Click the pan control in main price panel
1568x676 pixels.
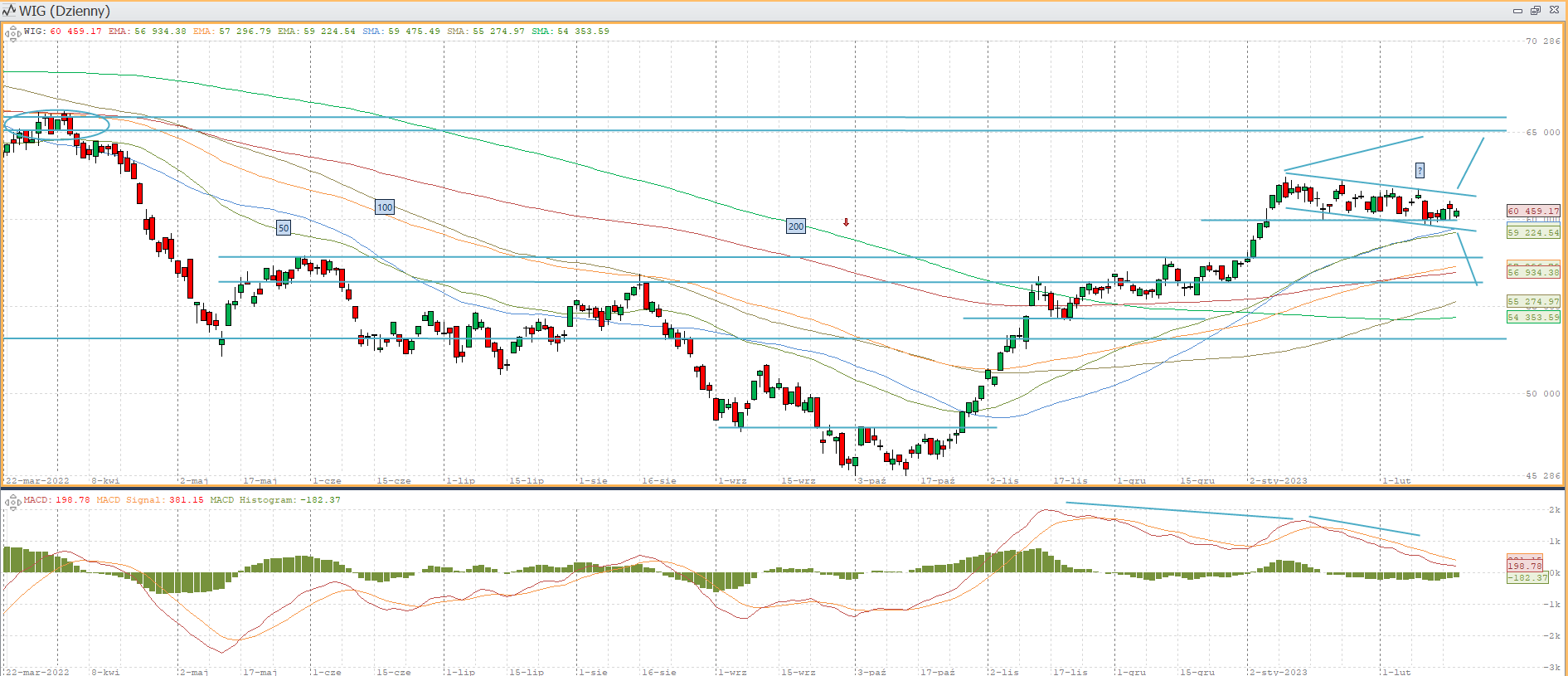coord(13,34)
